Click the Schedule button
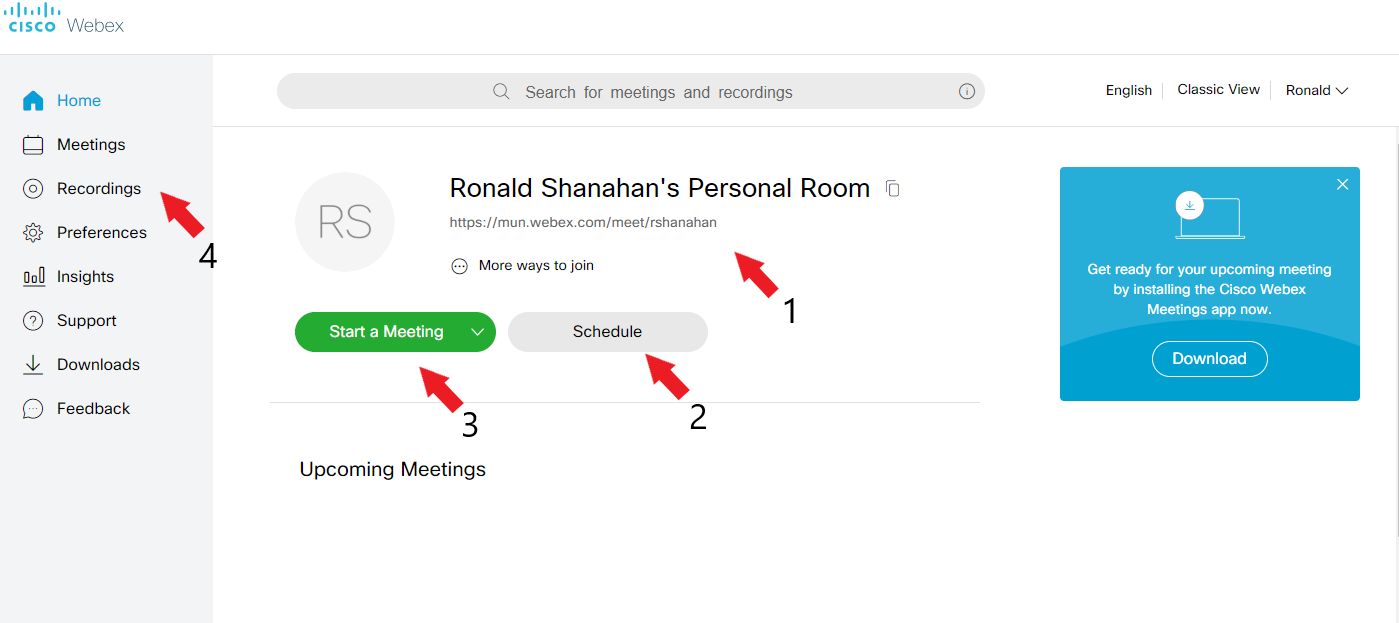The height and width of the screenshot is (623, 1399). click(x=607, y=331)
